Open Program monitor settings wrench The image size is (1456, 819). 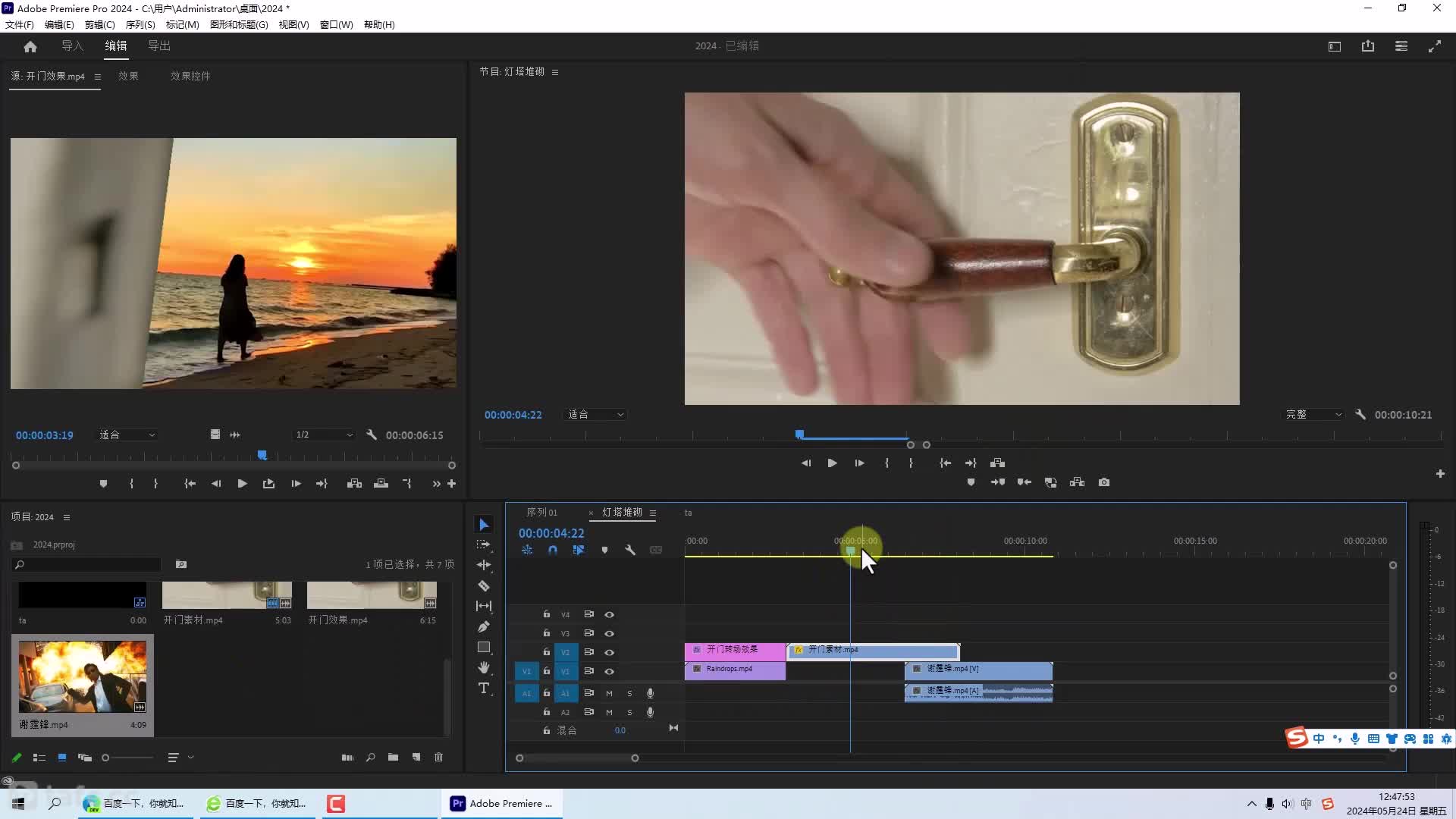pos(1360,415)
